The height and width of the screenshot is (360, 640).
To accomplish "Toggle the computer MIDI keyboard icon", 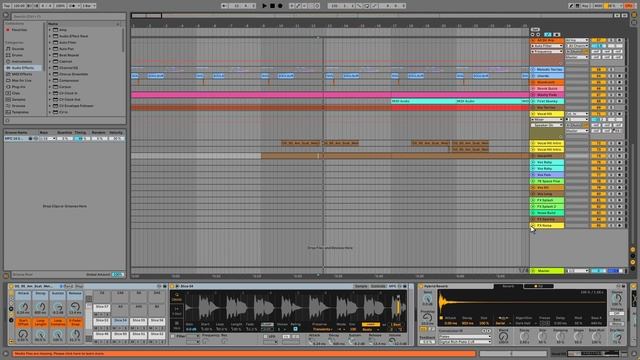I will pos(578,6).
